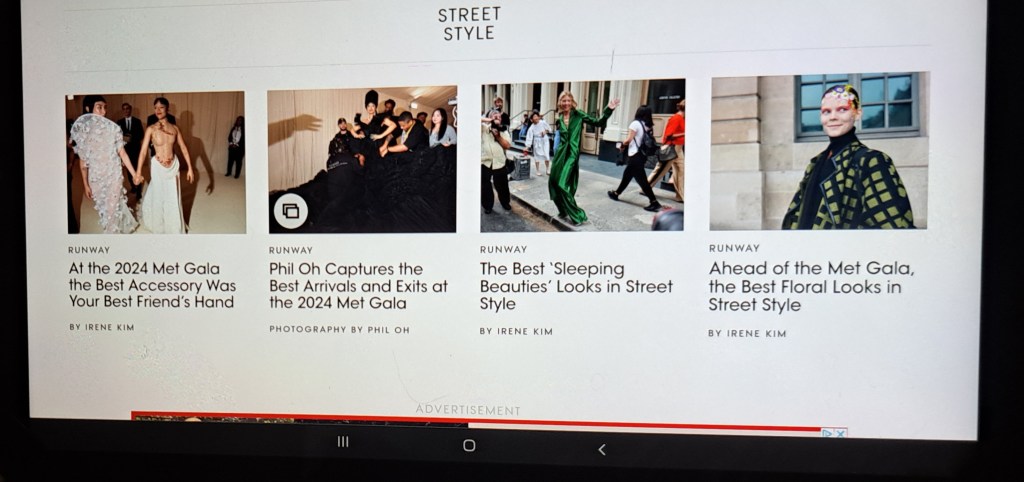
Task: Select the Runway tag above Sleeping Beauties article
Action: click(500, 250)
